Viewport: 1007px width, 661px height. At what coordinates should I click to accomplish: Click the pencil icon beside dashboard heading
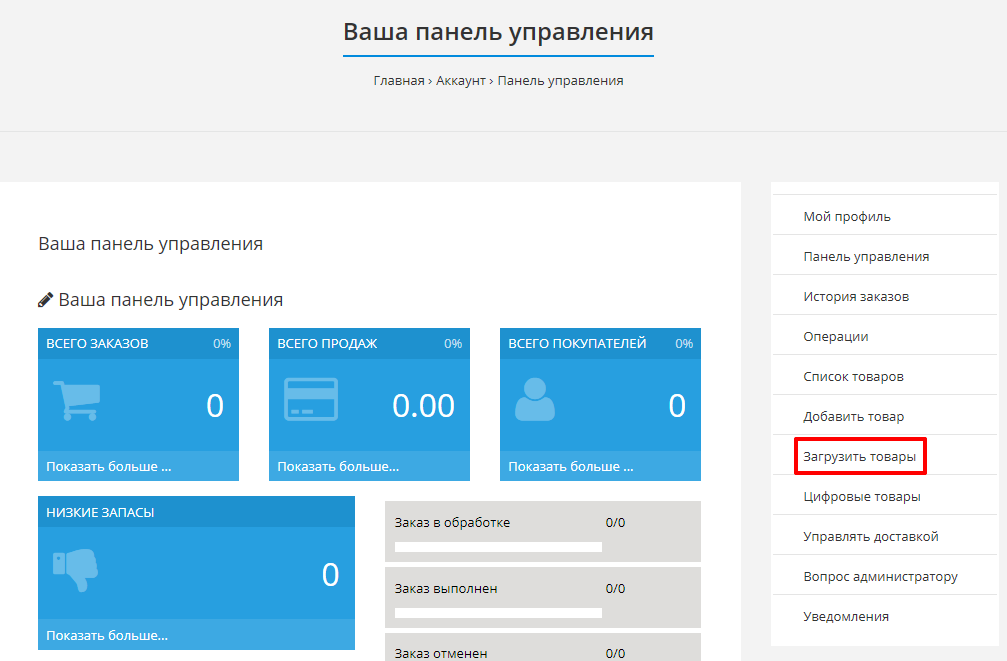[46, 300]
